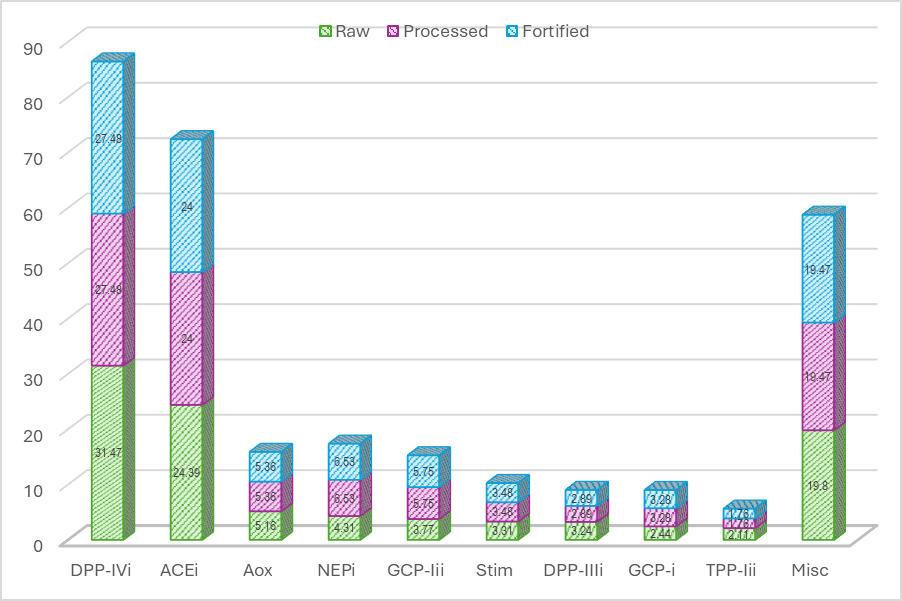
Task: Click the DPP-IVi Fortified segment at top
Action: coord(108,137)
